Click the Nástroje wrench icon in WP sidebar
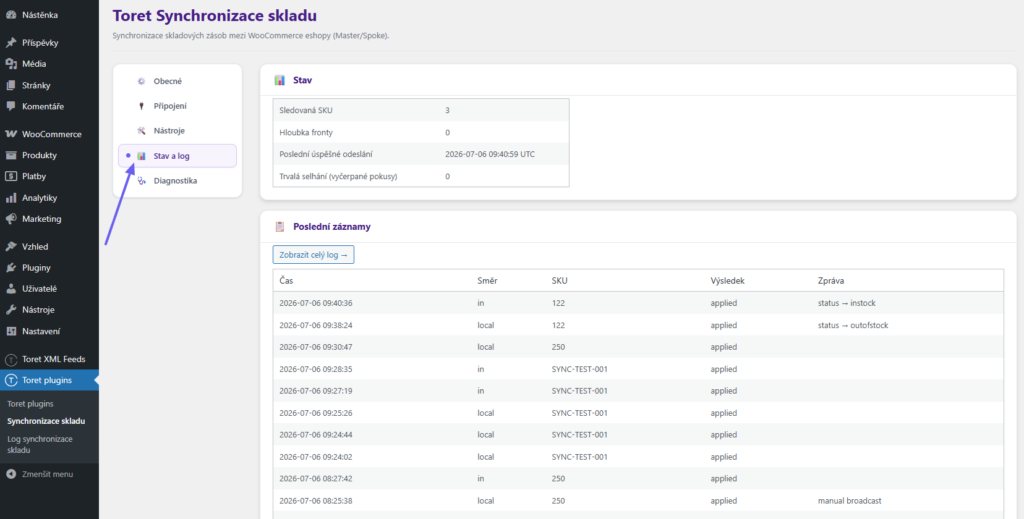The width and height of the screenshot is (1024, 519). click(x=10, y=309)
